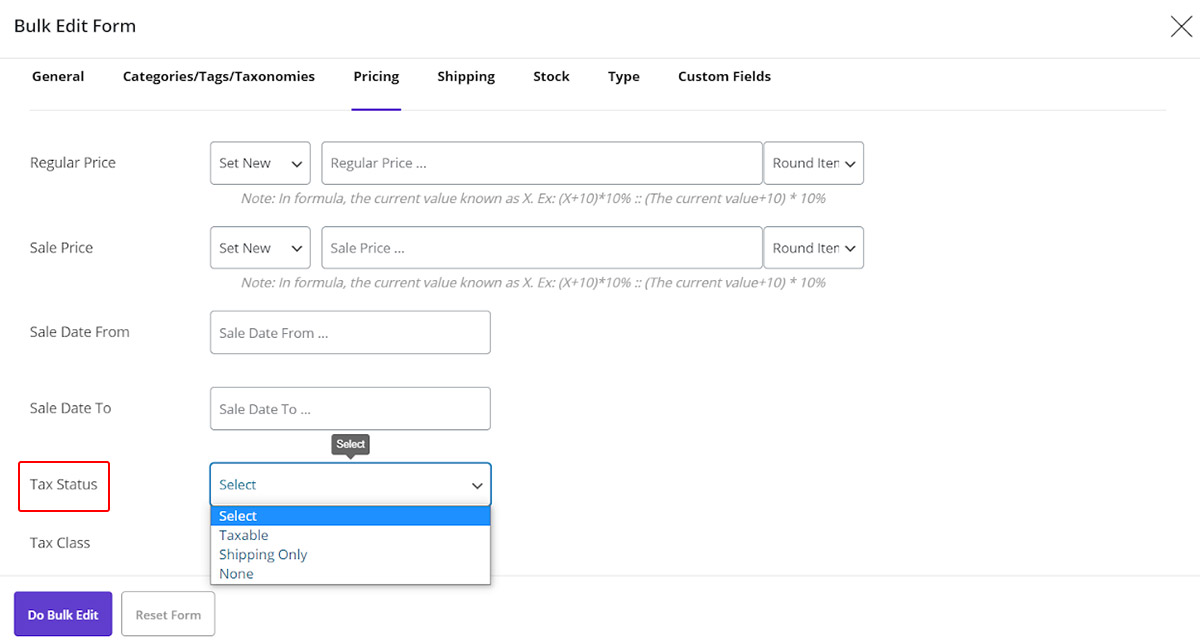Go to the Shipping tab
1200x643 pixels.
(466, 77)
